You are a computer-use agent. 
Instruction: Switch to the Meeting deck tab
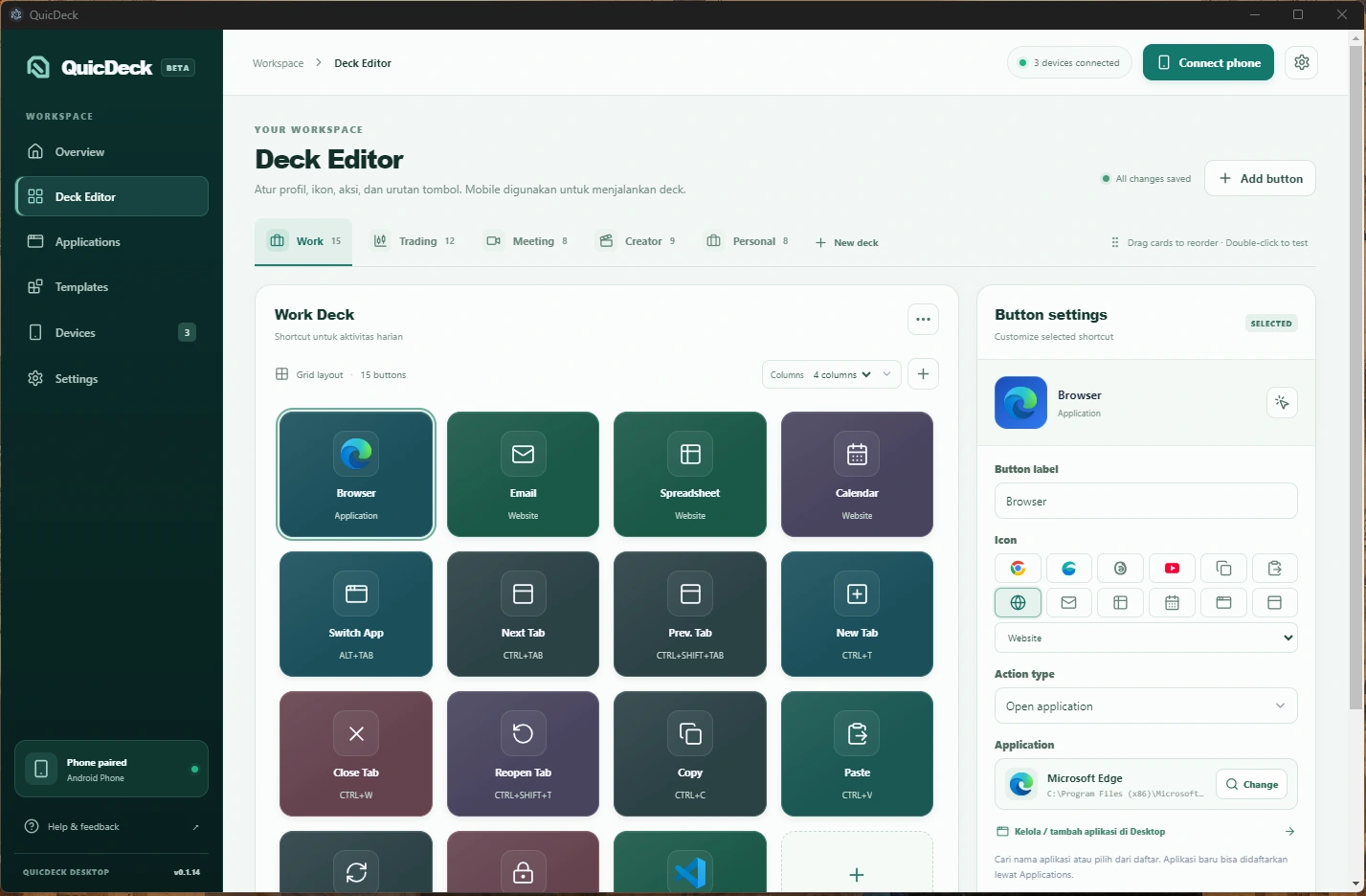(x=526, y=241)
